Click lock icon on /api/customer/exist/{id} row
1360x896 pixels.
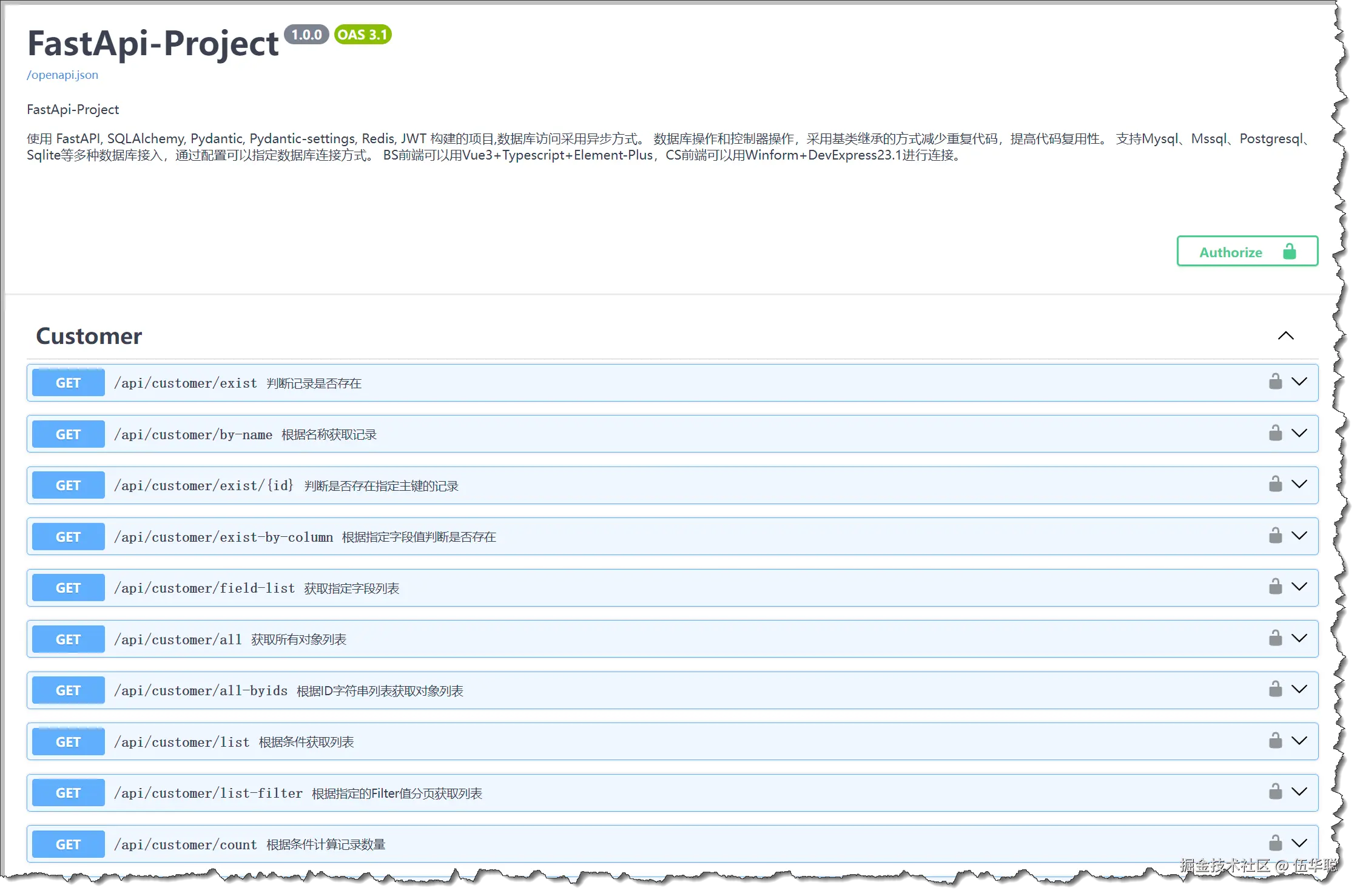coord(1275,484)
